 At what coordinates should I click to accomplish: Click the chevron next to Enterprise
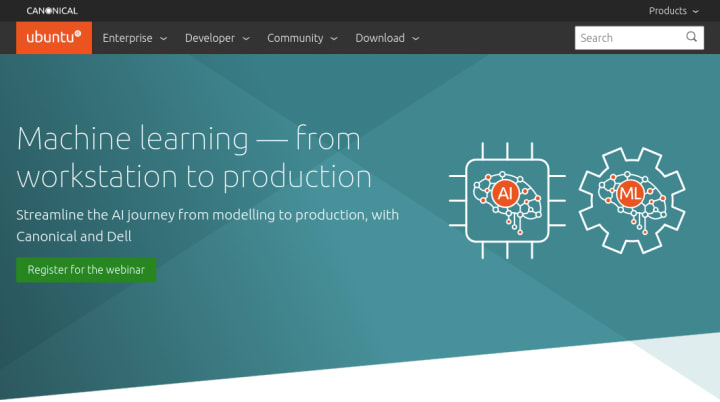(x=163, y=39)
